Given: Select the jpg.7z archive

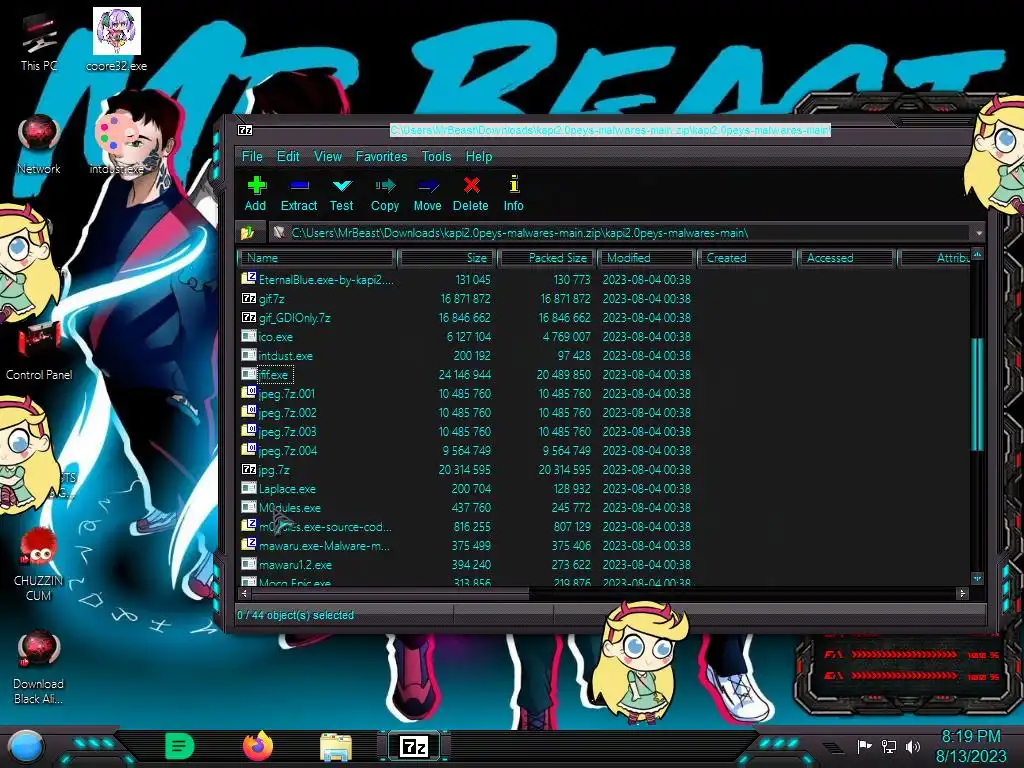Looking at the screenshot, I should (x=466, y=469).
